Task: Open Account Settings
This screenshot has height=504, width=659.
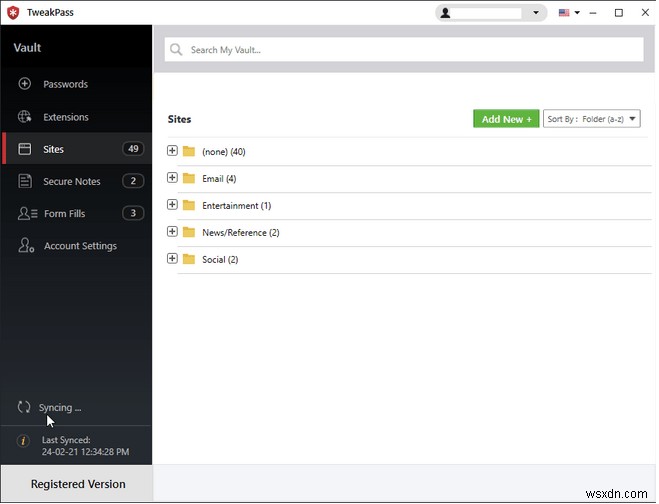Action: [76, 245]
